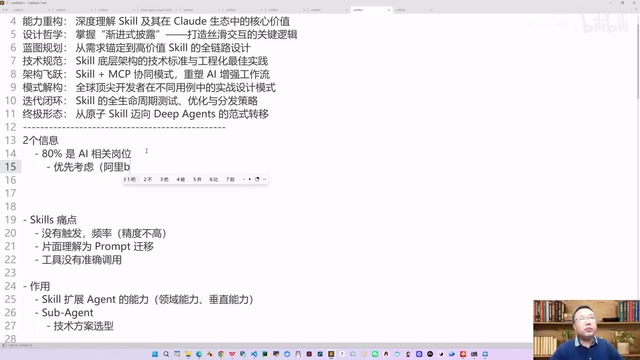Pick IME candidate number 3
The width and height of the screenshot is (640, 360).
pos(164,179)
